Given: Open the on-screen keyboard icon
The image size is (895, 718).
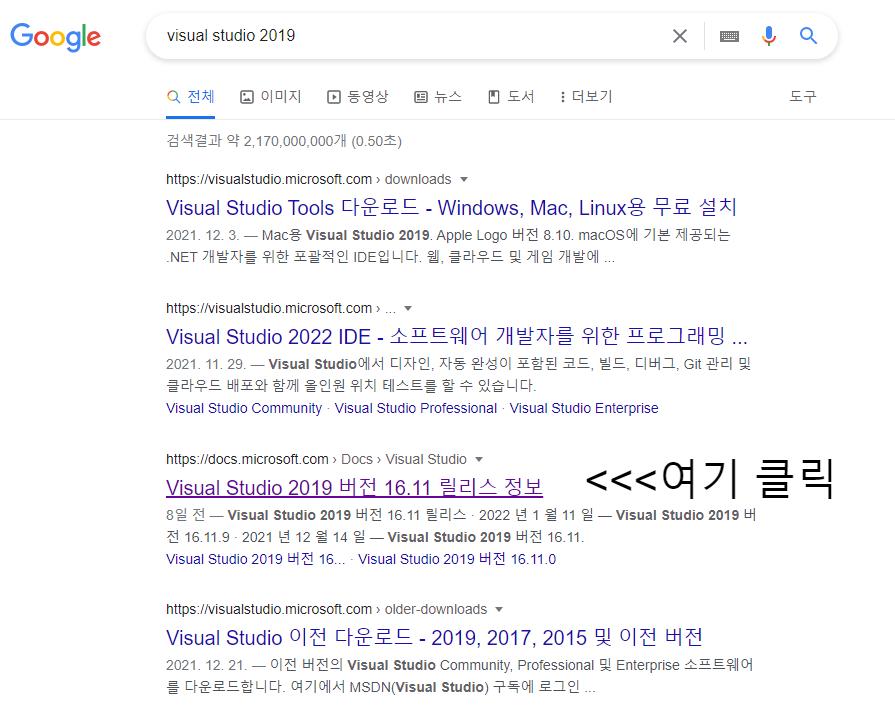Looking at the screenshot, I should 729,36.
